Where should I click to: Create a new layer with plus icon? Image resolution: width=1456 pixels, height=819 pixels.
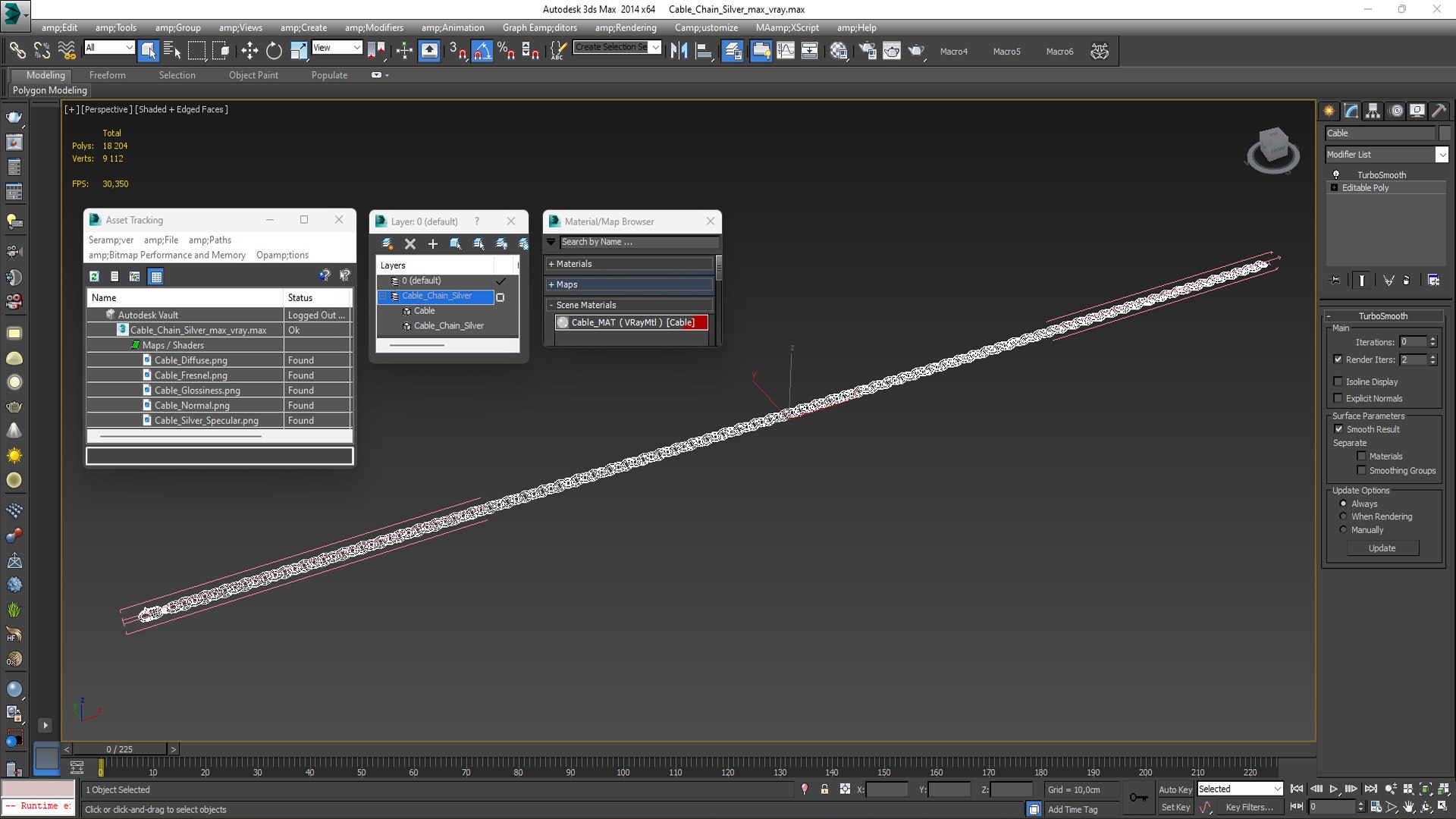[433, 243]
